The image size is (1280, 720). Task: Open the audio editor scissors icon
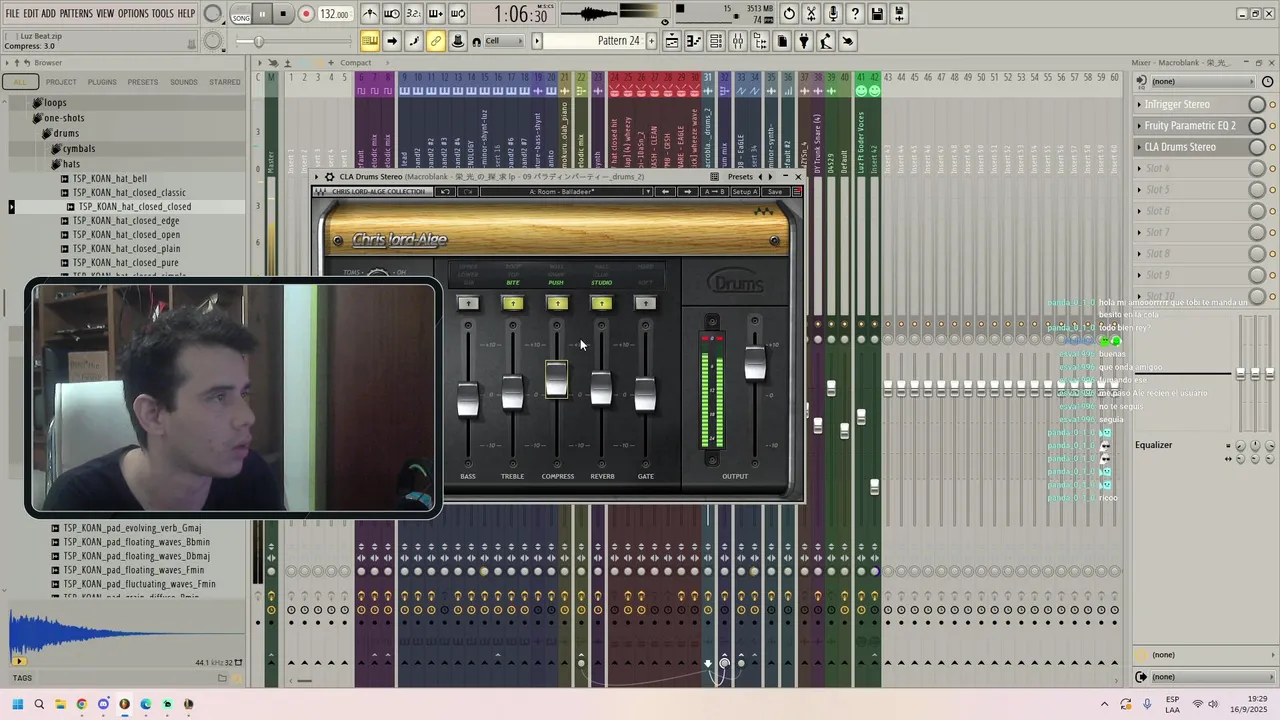pyautogui.click(x=811, y=14)
